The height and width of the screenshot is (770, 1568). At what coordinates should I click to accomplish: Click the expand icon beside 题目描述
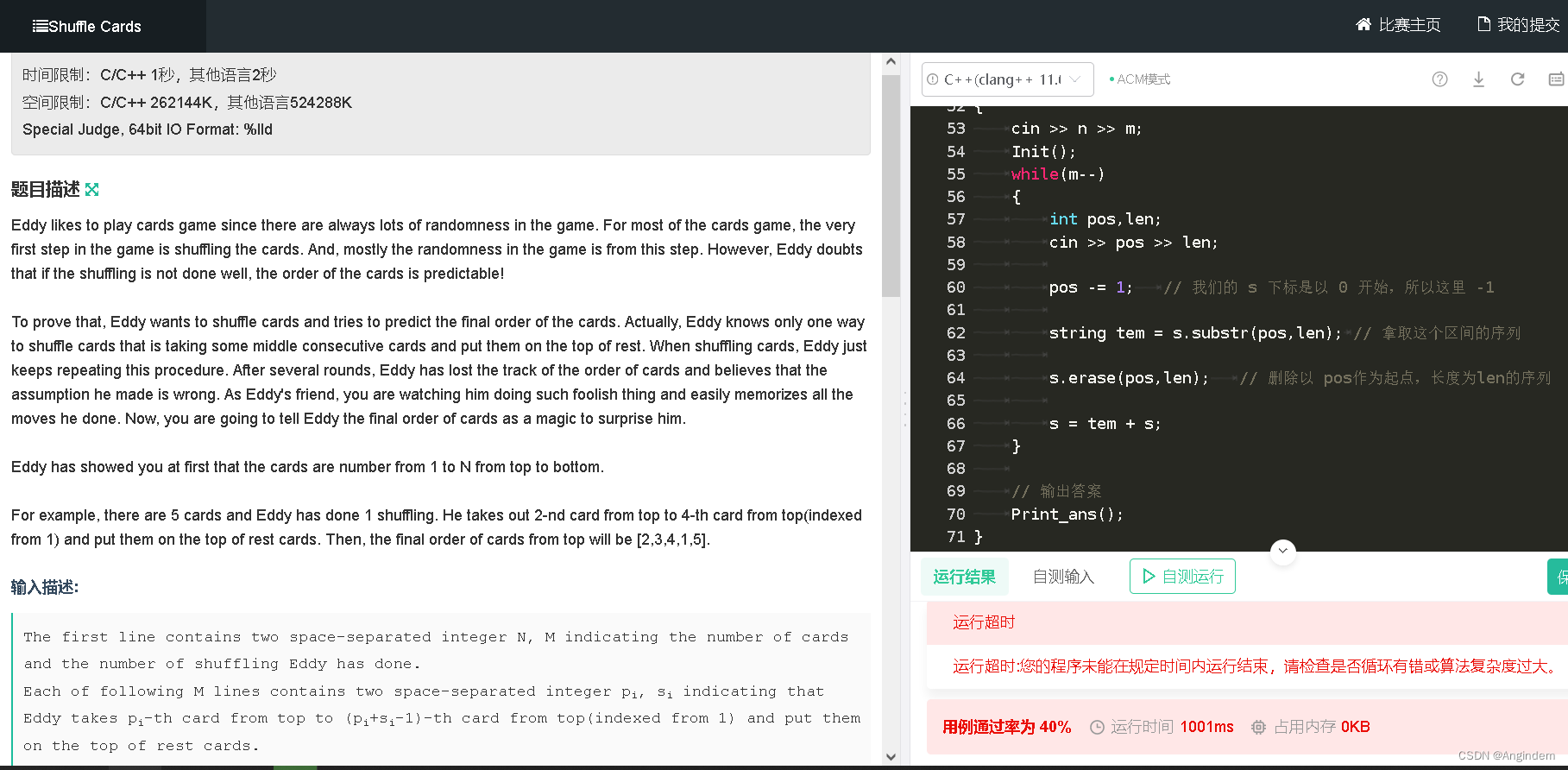(92, 189)
